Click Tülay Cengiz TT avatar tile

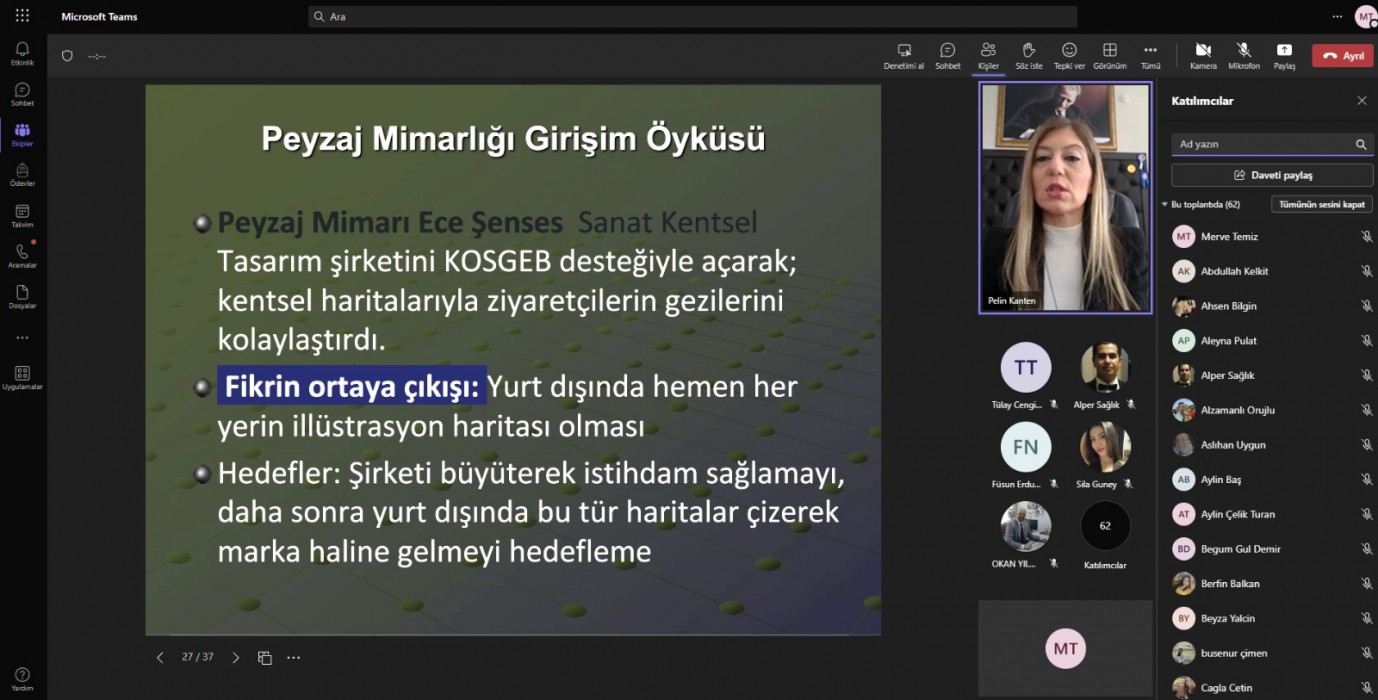(x=1026, y=376)
